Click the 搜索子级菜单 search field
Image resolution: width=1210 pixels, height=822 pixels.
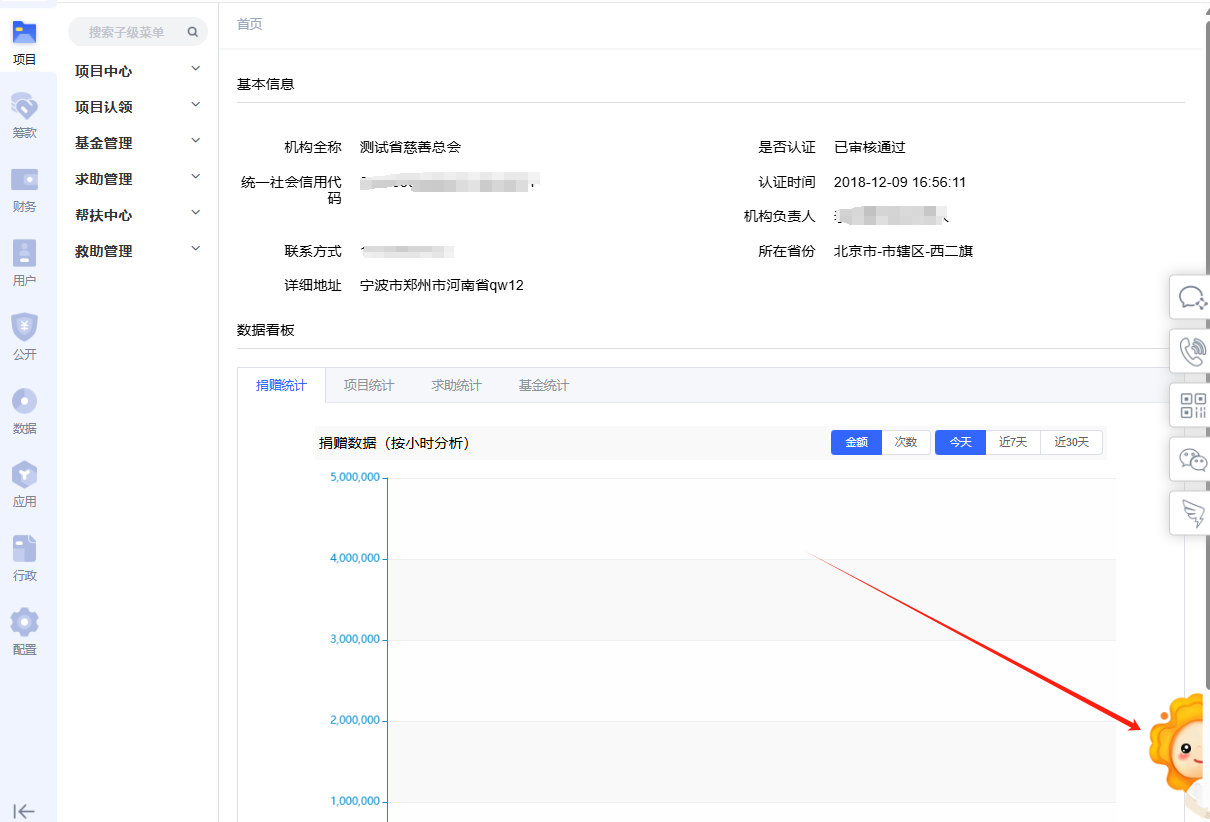coord(138,32)
